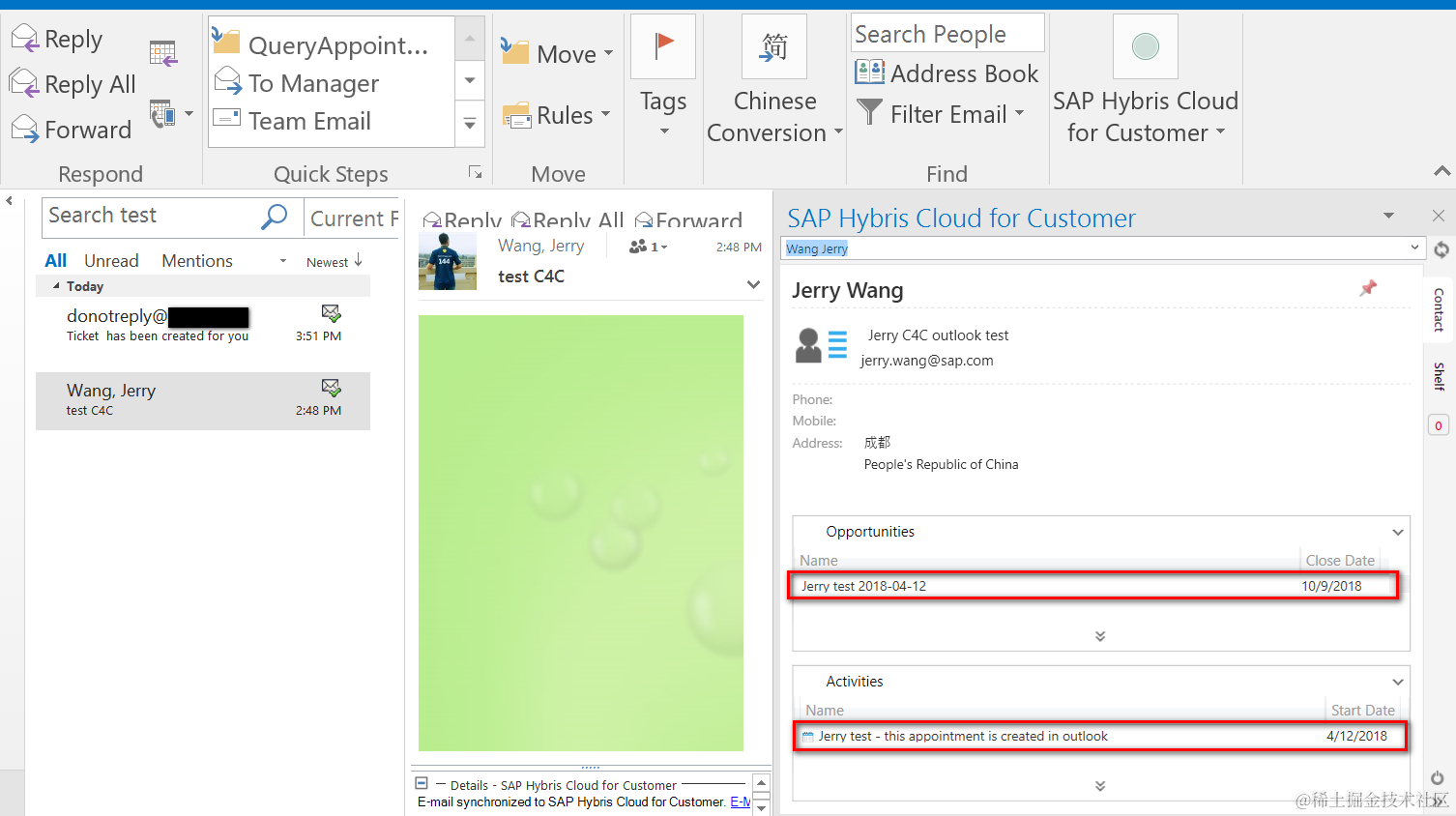Image resolution: width=1456 pixels, height=816 pixels.
Task: Open the Jerry test 2018-04-12 opportunity
Action: (x=1093, y=586)
